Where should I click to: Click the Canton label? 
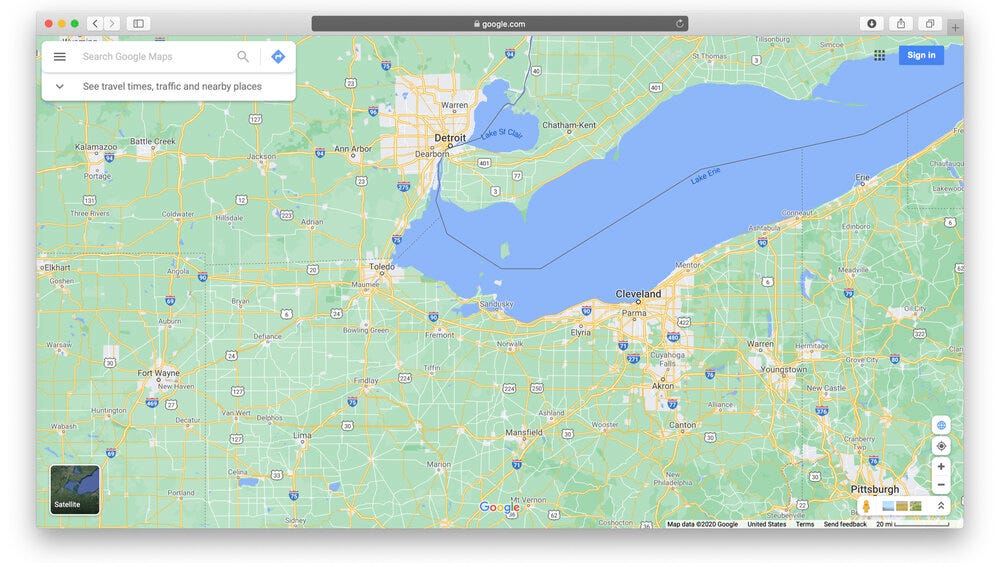[x=682, y=425]
